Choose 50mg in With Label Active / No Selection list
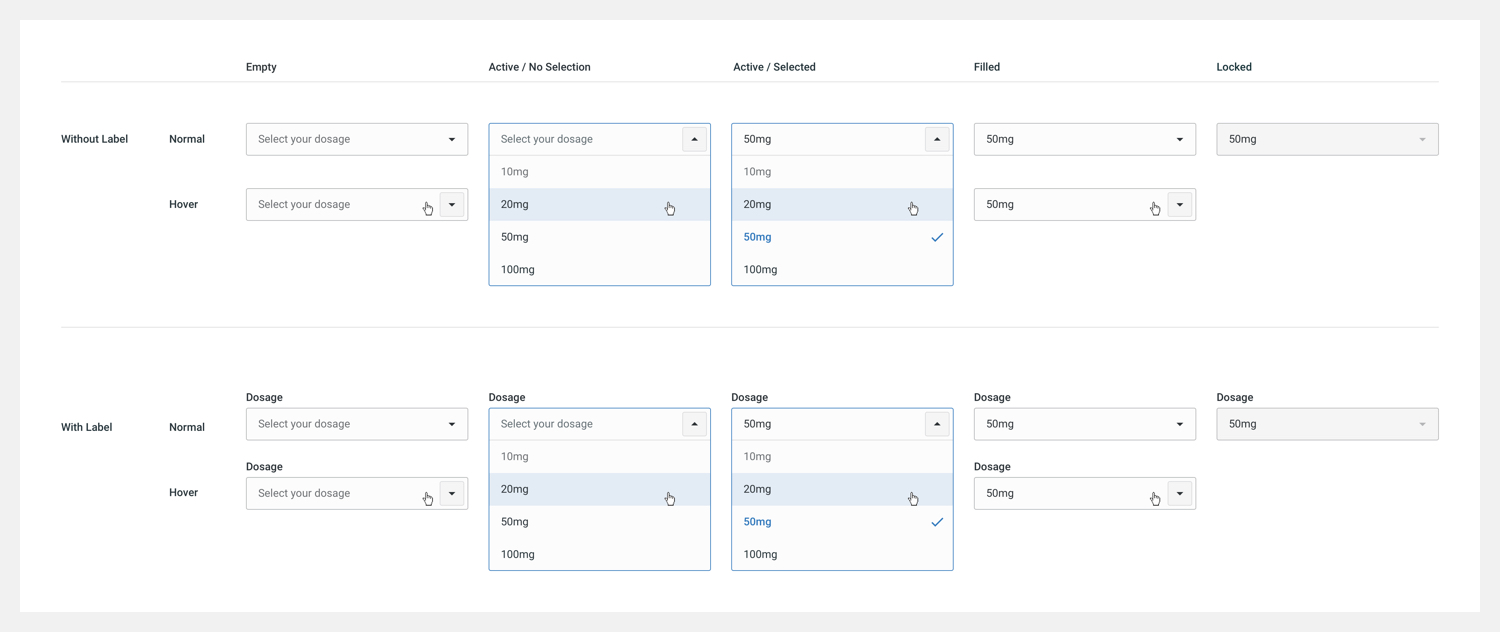1500x632 pixels. (600, 522)
